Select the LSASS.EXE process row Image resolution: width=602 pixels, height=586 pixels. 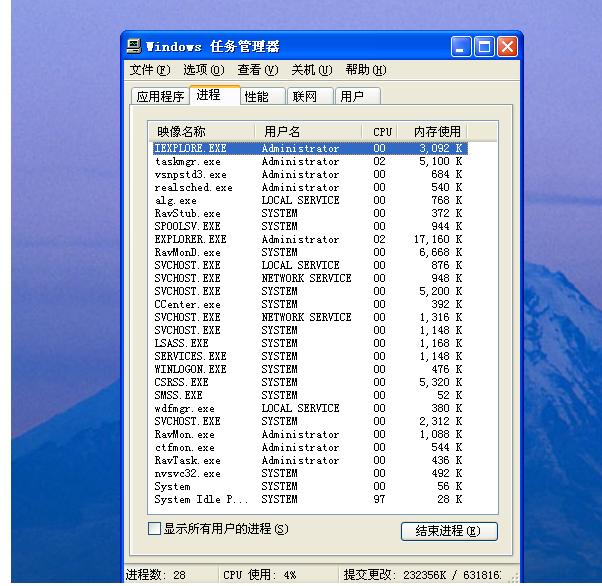tap(310, 343)
